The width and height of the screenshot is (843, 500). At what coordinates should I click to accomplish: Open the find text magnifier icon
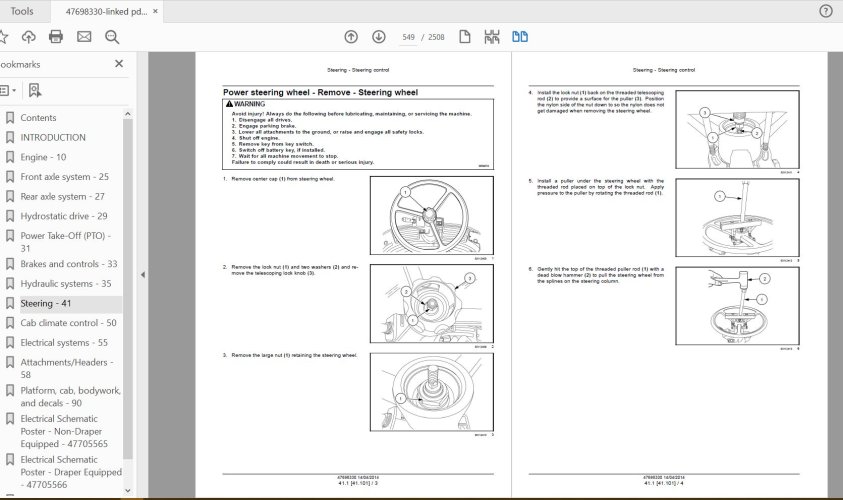pos(112,37)
